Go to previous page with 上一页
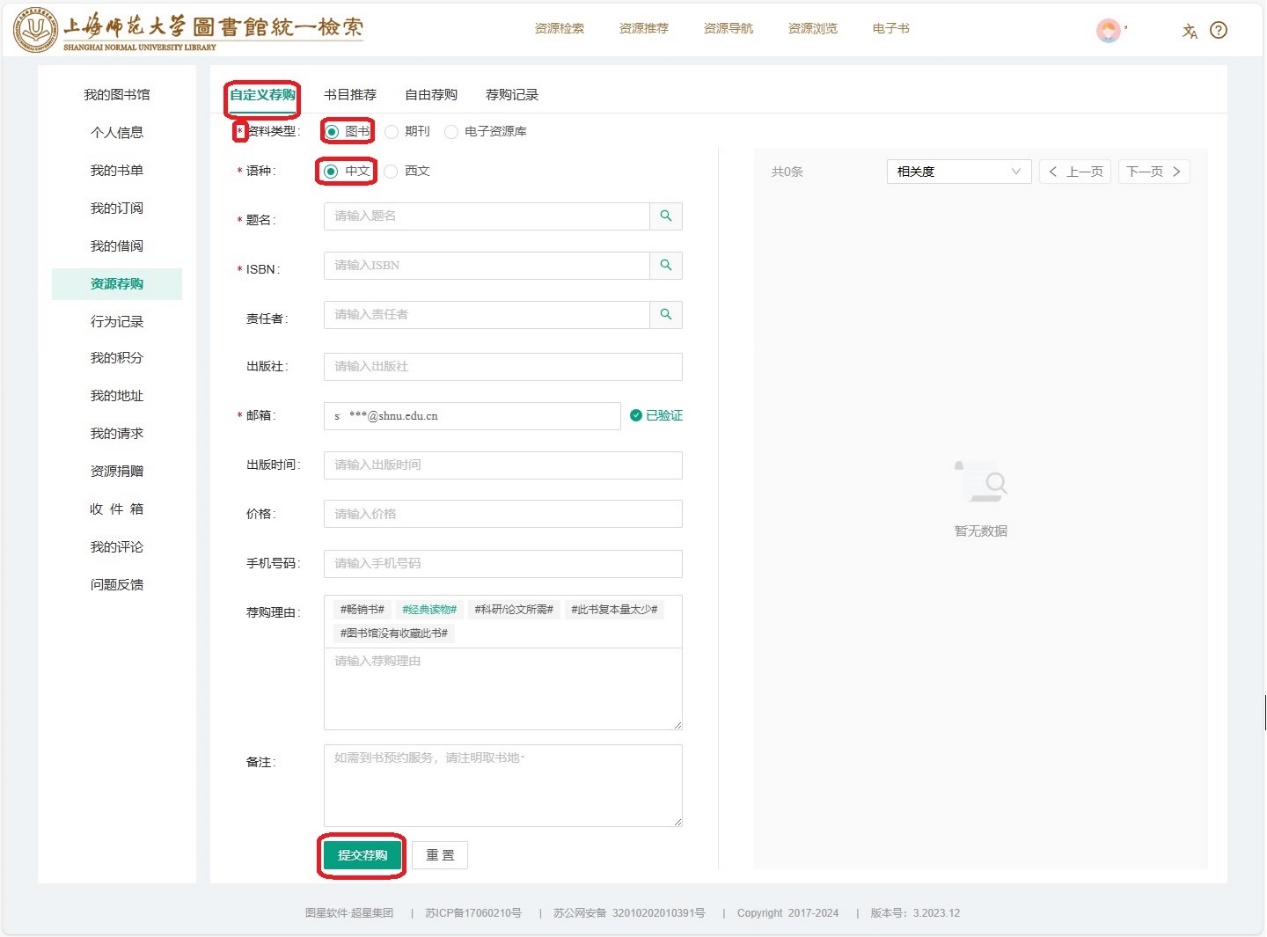 click(x=1075, y=172)
